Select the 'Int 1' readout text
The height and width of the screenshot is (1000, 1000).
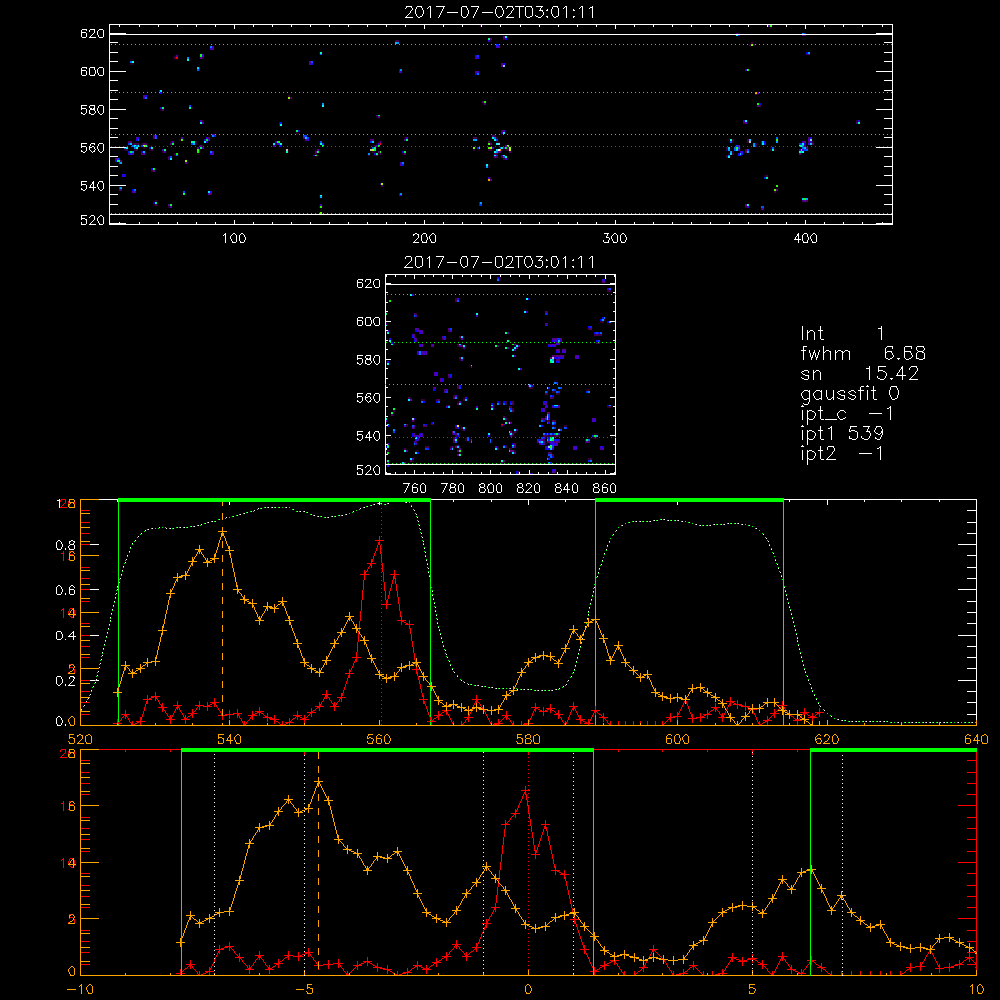[842, 334]
